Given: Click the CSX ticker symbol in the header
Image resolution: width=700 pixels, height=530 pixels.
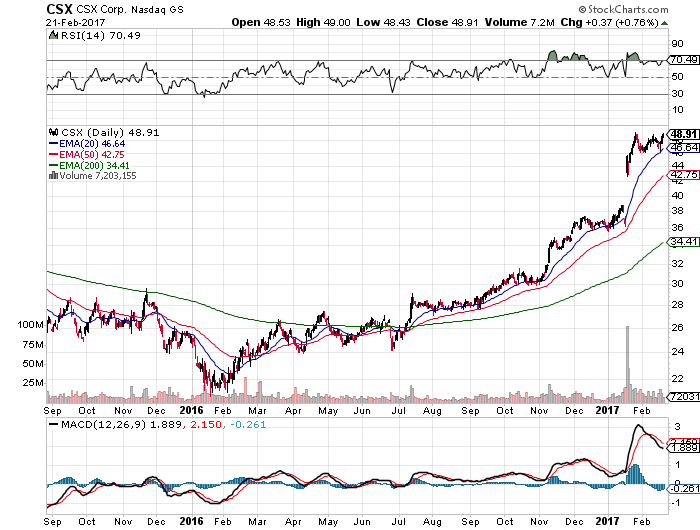Looking at the screenshot, I should tap(59, 9).
